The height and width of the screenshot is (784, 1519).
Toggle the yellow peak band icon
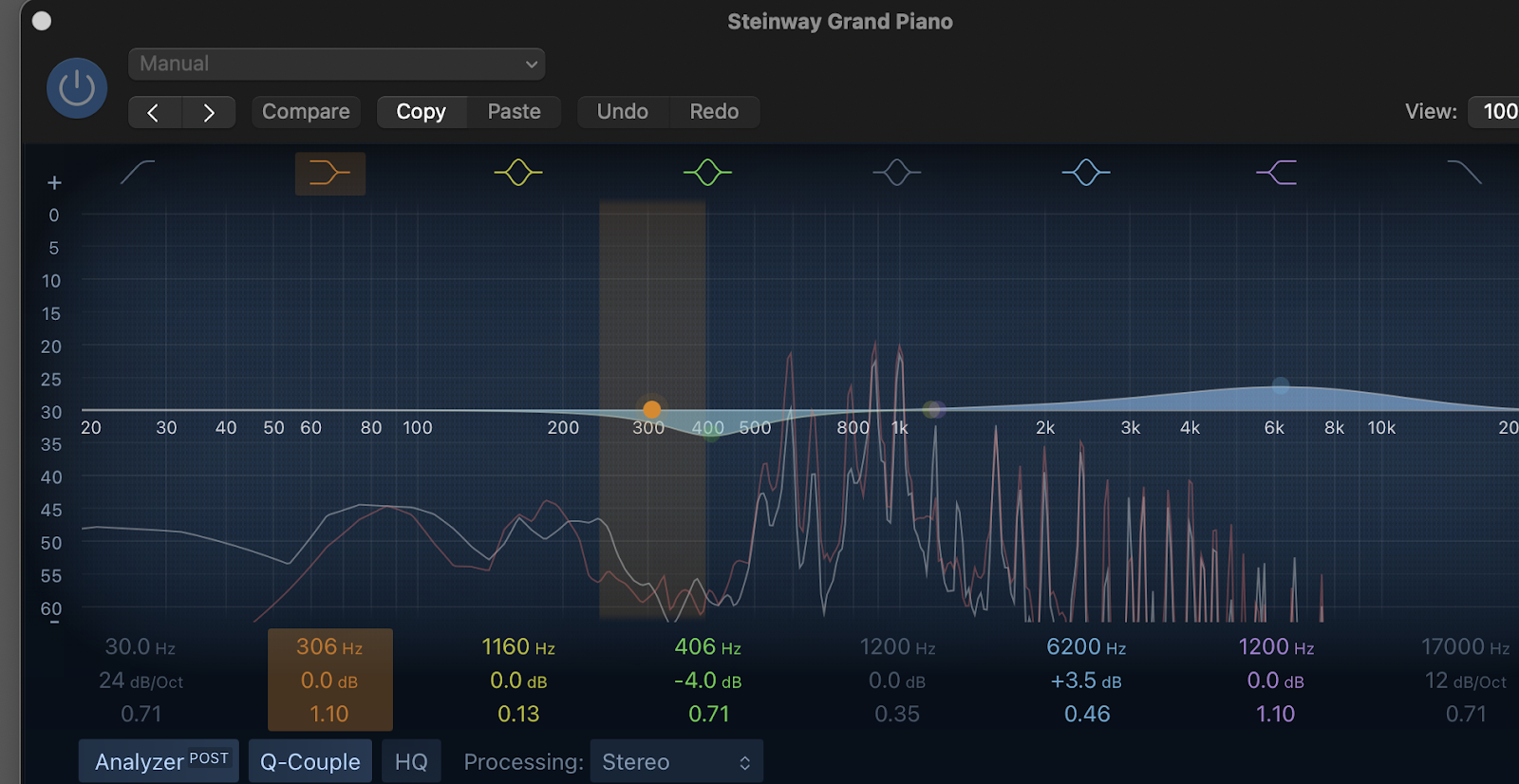[518, 172]
